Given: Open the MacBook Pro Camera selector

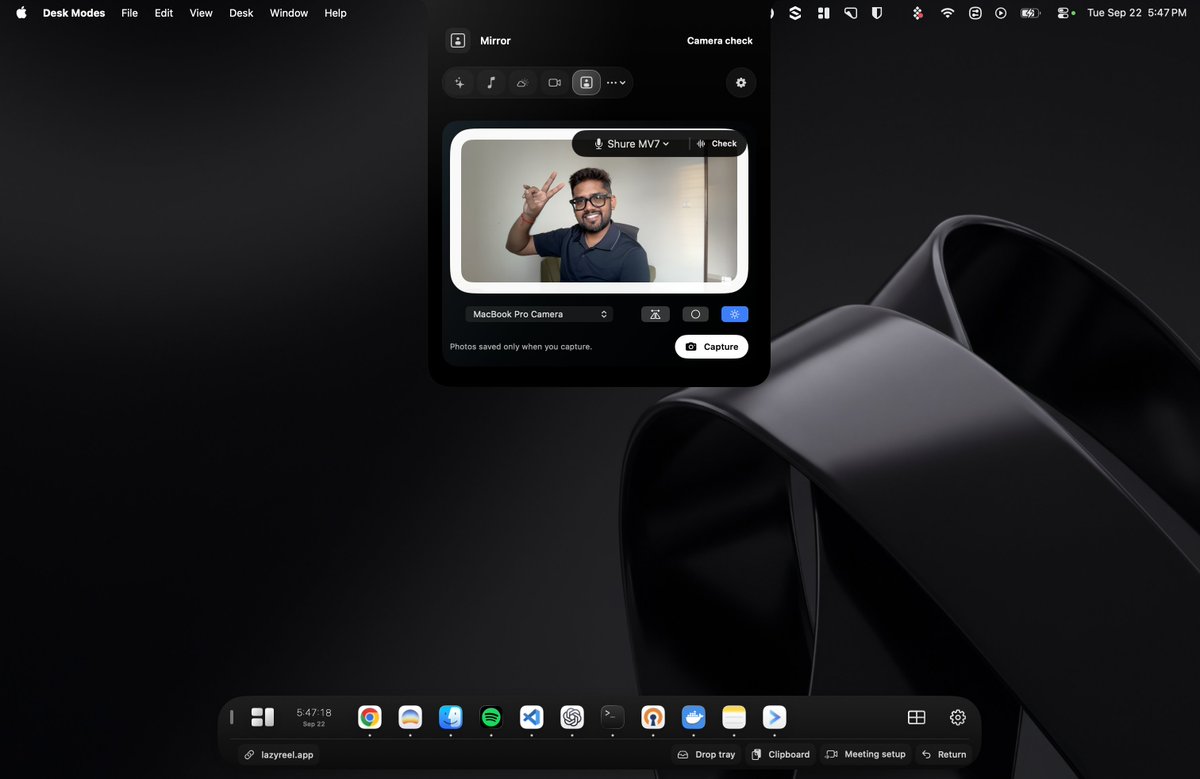Looking at the screenshot, I should point(539,314).
